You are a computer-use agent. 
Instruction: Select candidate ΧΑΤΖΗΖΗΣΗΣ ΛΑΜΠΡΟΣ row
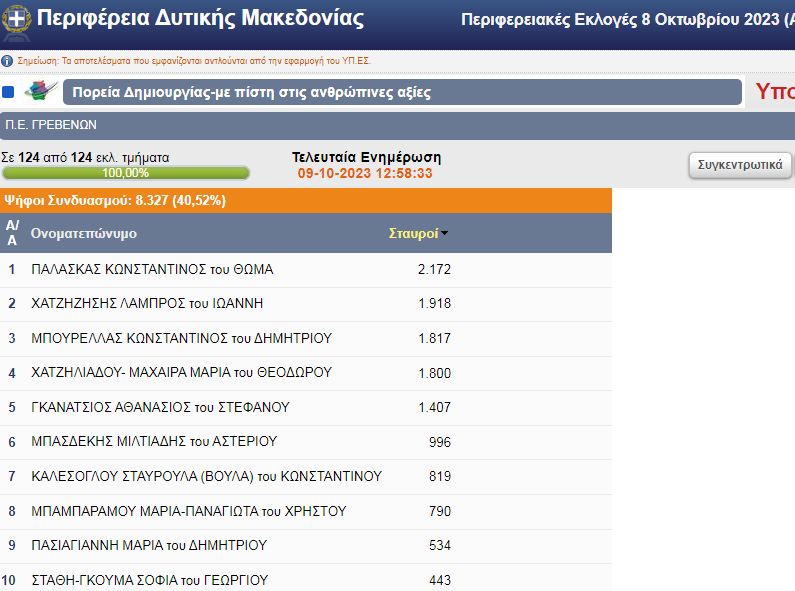click(147, 303)
